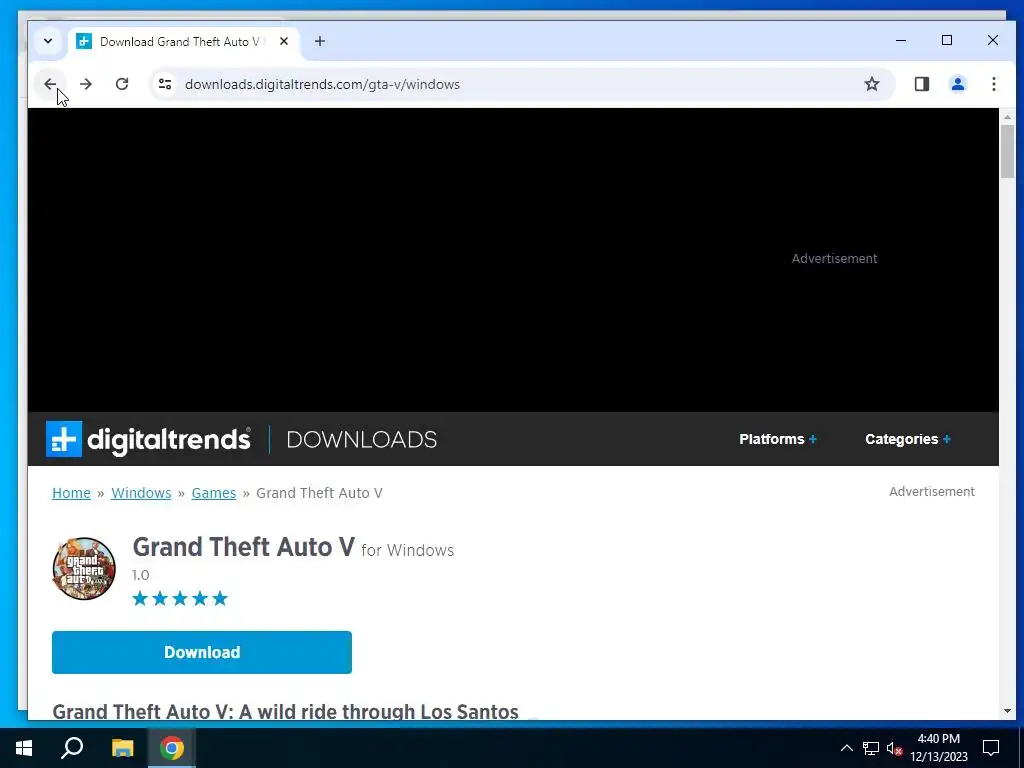Click the scrollbar up arrow
1024x768 pixels.
click(1007, 117)
